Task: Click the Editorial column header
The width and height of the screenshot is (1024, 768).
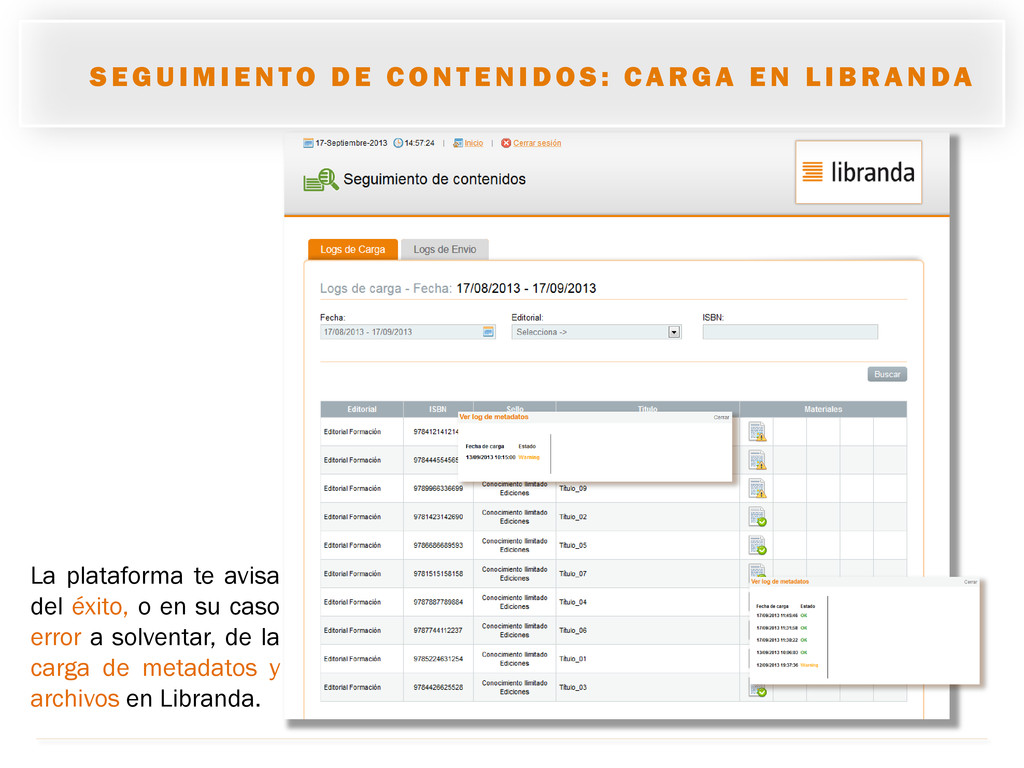Action: [362, 409]
